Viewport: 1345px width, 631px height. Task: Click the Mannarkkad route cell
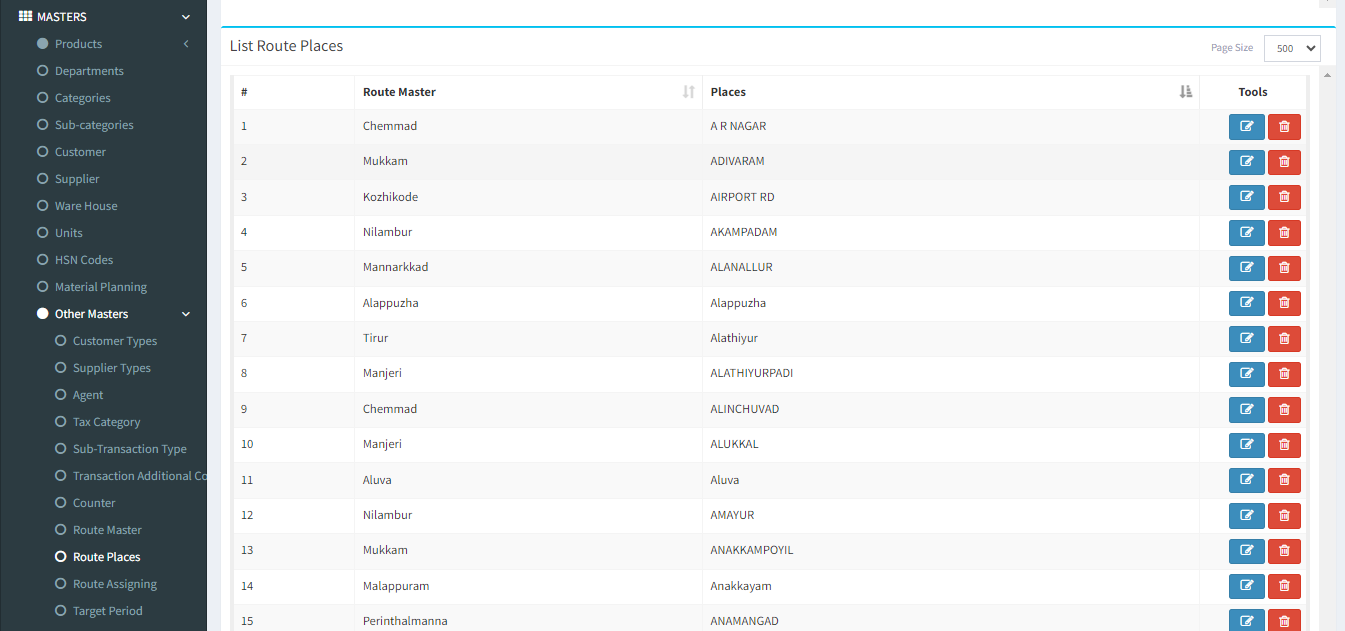point(528,268)
